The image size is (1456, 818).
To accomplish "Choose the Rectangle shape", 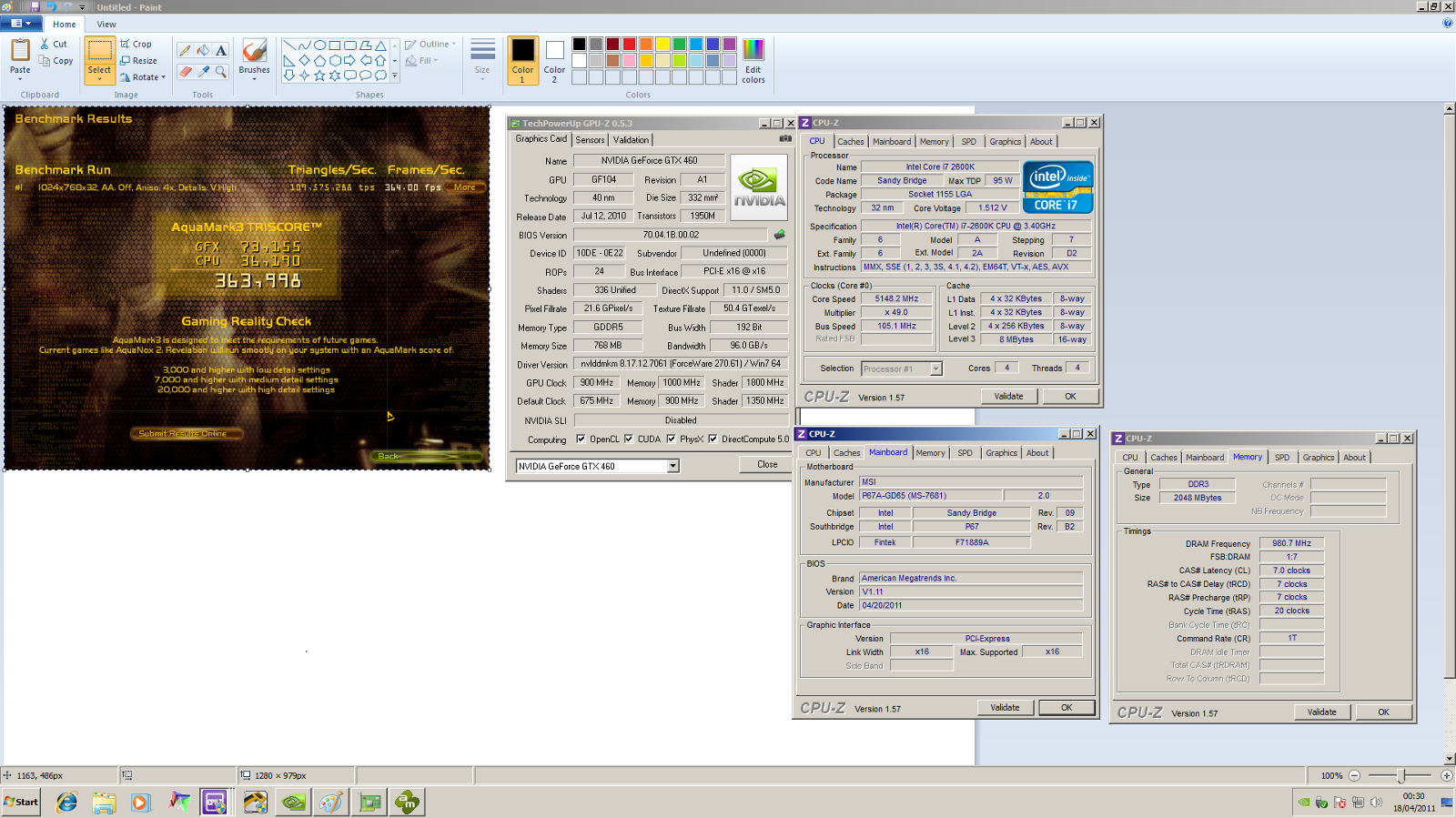I will (x=335, y=45).
